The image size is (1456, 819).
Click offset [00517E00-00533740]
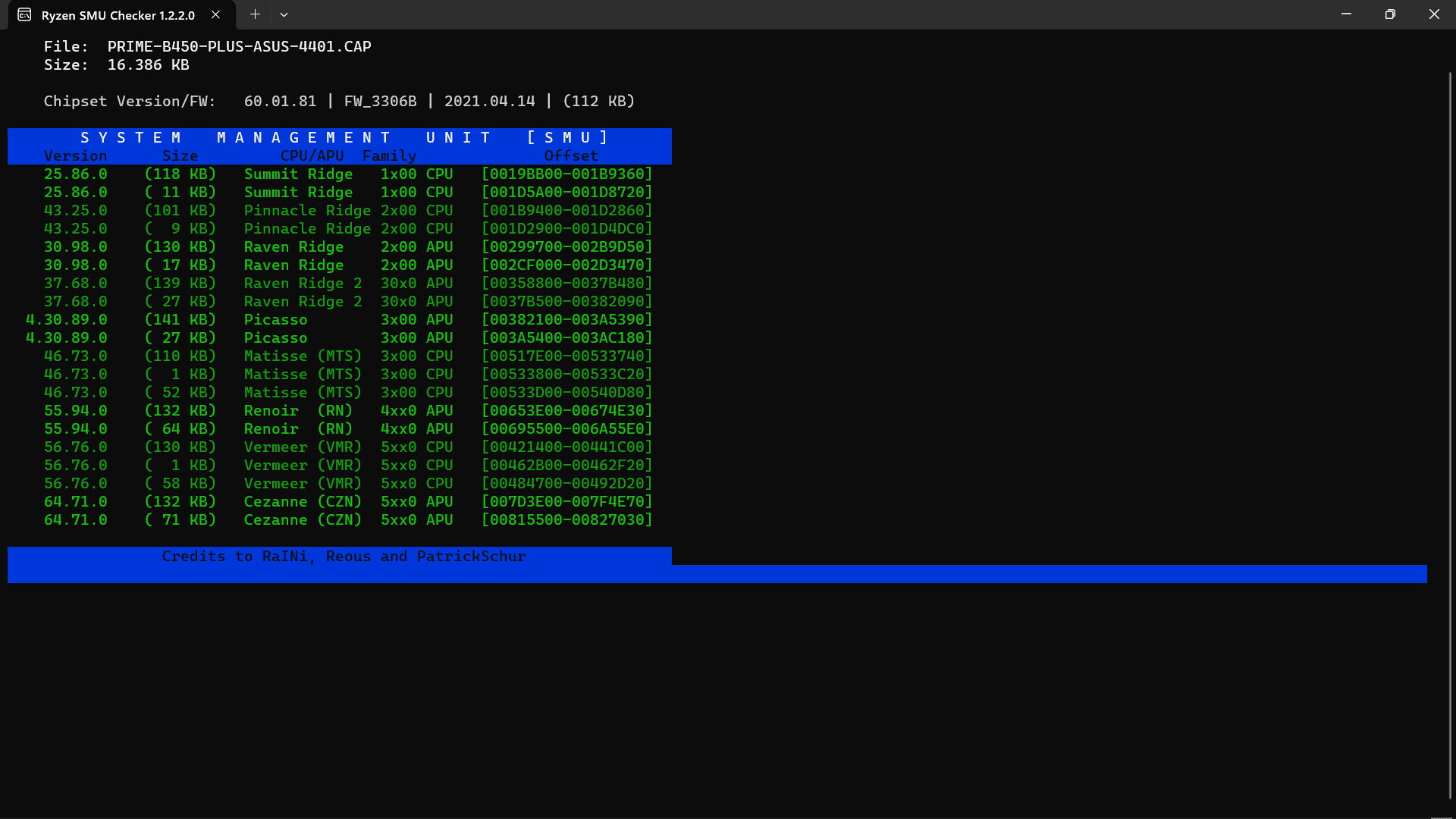point(567,356)
